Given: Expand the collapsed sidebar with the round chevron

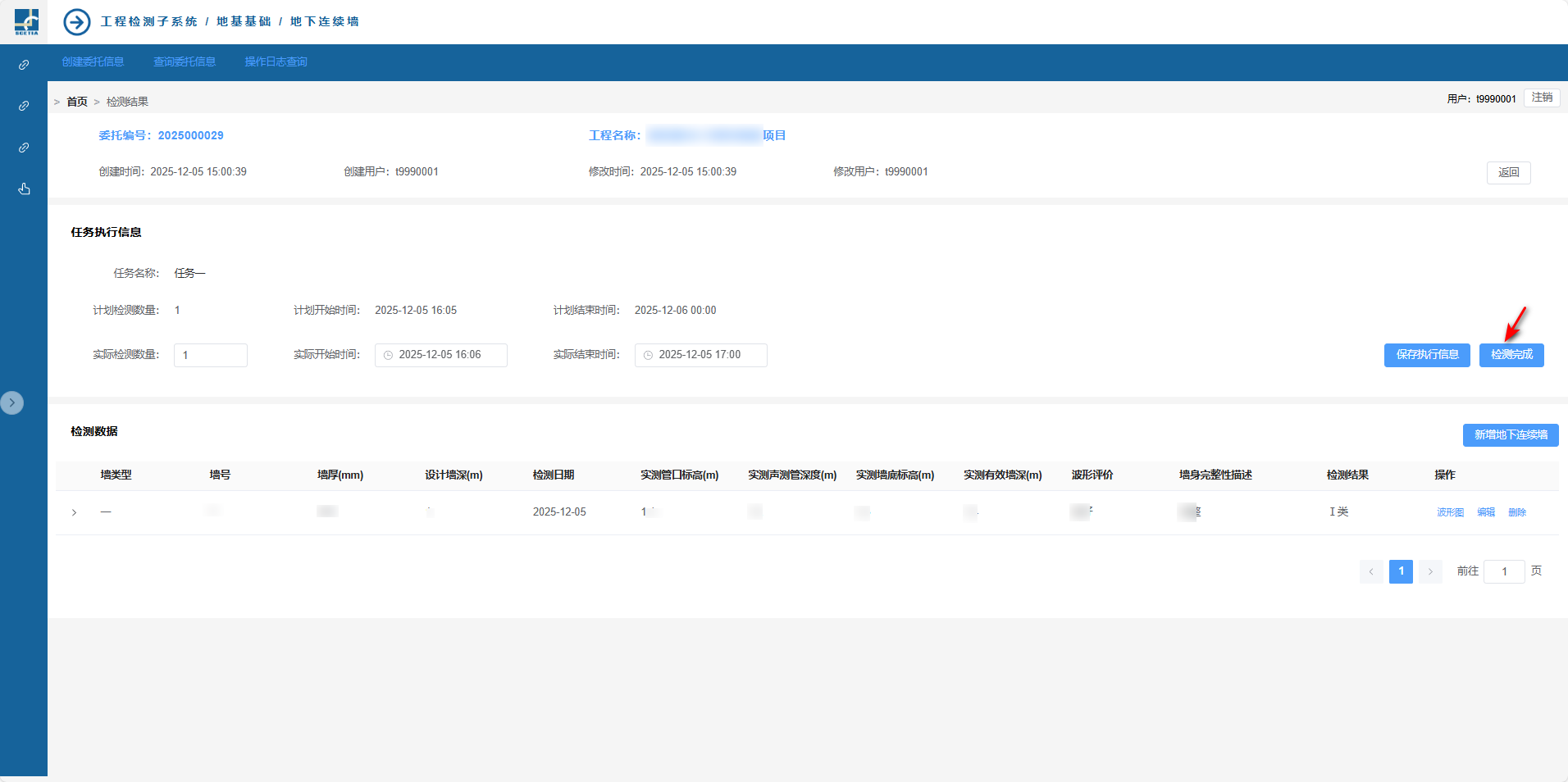Looking at the screenshot, I should [12, 402].
